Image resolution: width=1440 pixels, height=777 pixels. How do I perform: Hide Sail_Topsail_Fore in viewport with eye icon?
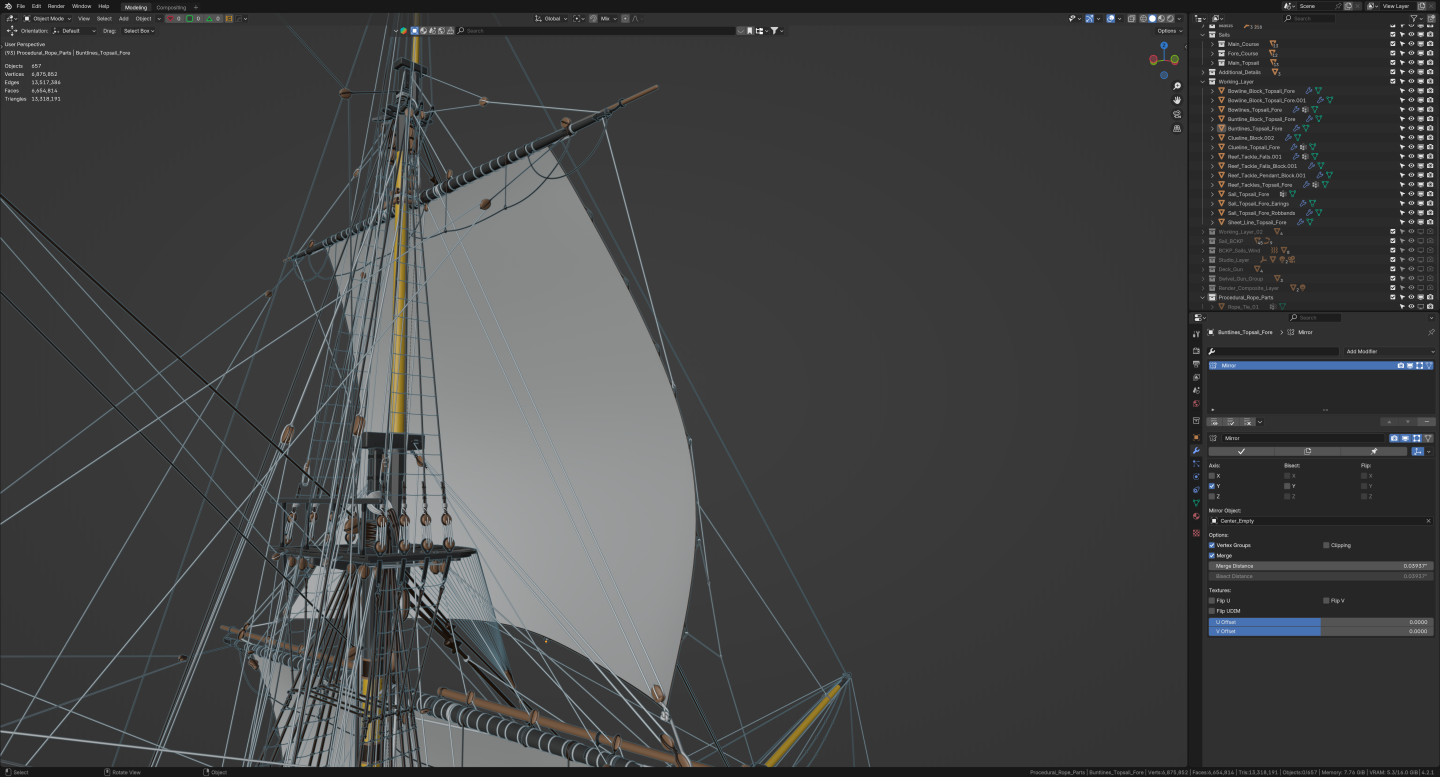click(x=1411, y=194)
